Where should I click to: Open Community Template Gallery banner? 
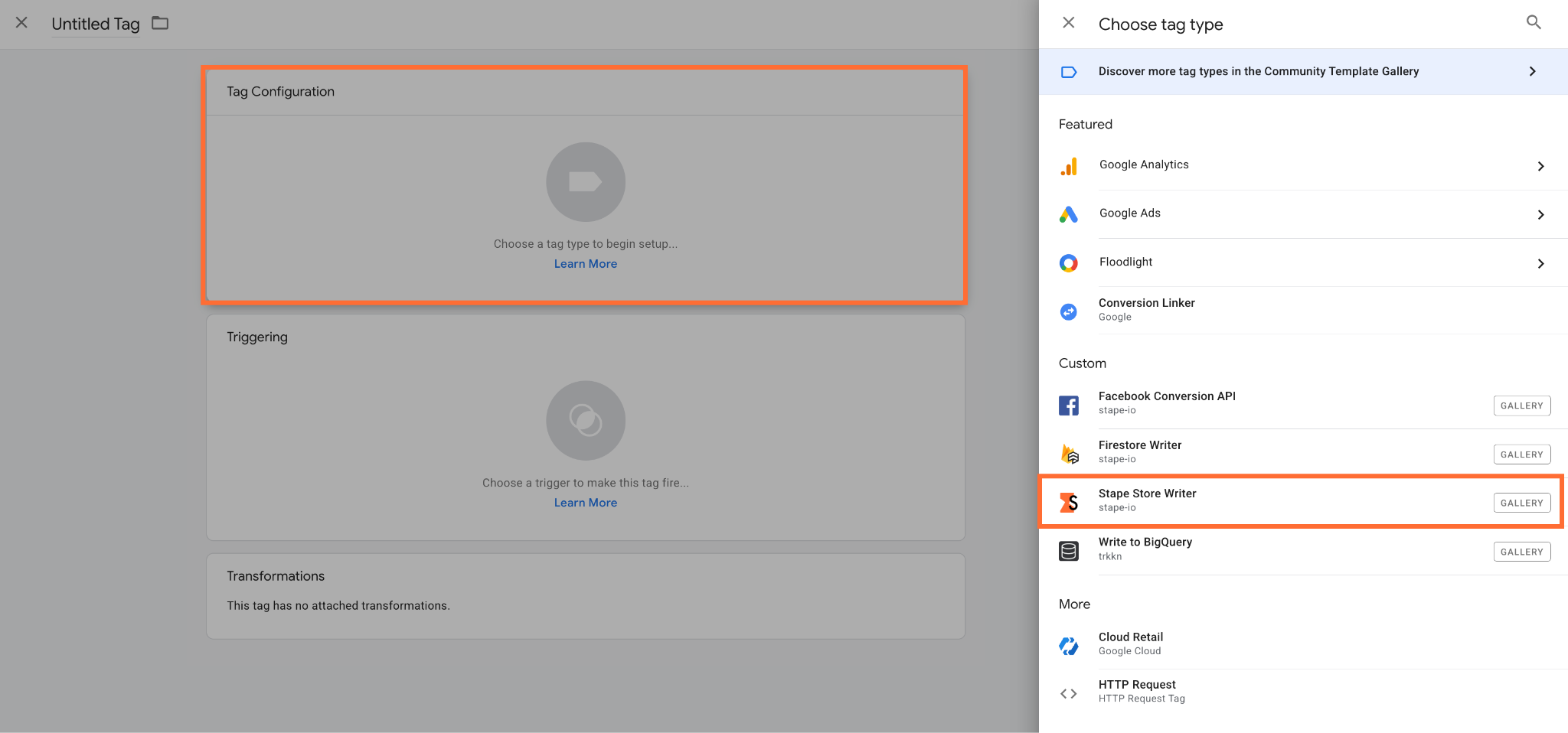tap(1303, 71)
